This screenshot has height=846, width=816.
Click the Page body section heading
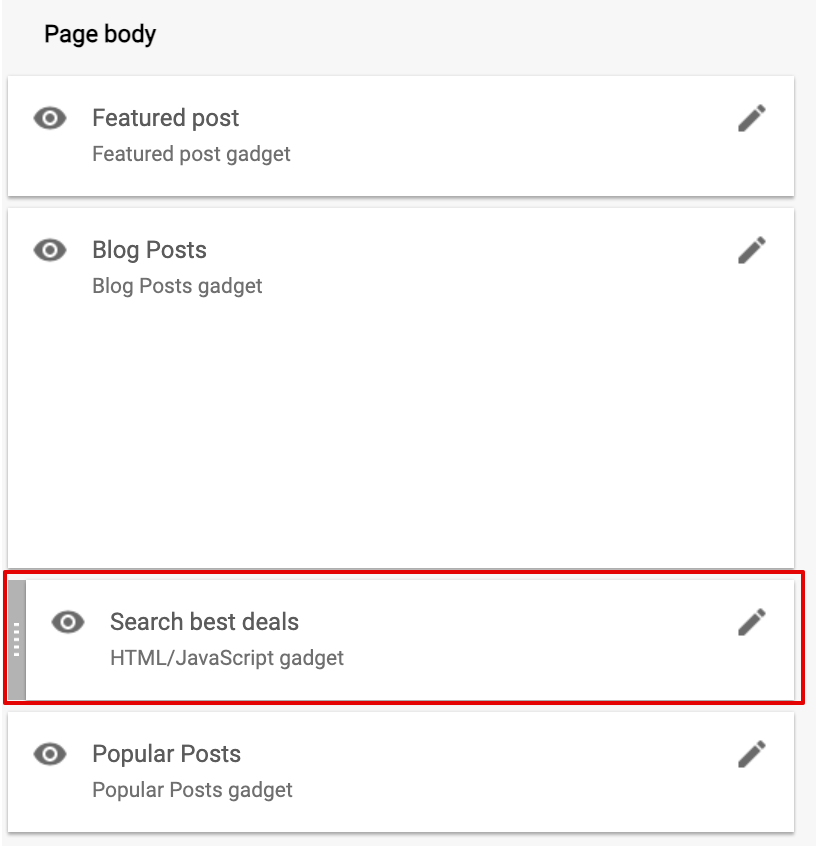pos(100,35)
